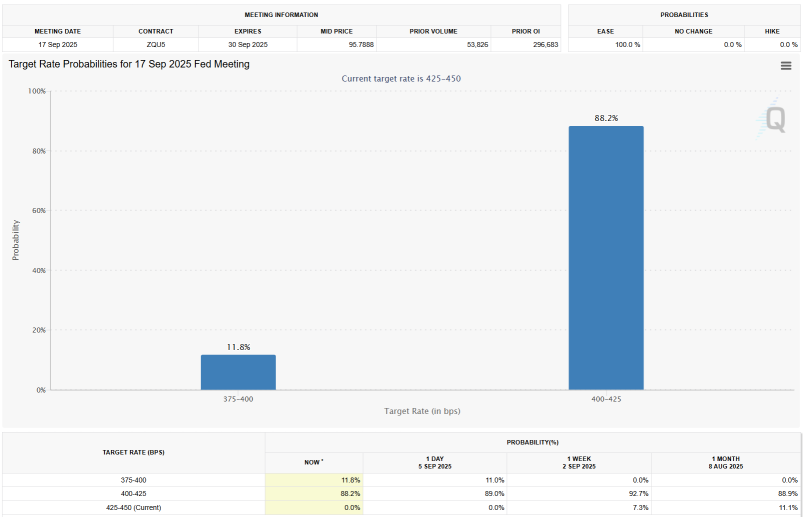Click the NOW column header in table

coord(314,462)
